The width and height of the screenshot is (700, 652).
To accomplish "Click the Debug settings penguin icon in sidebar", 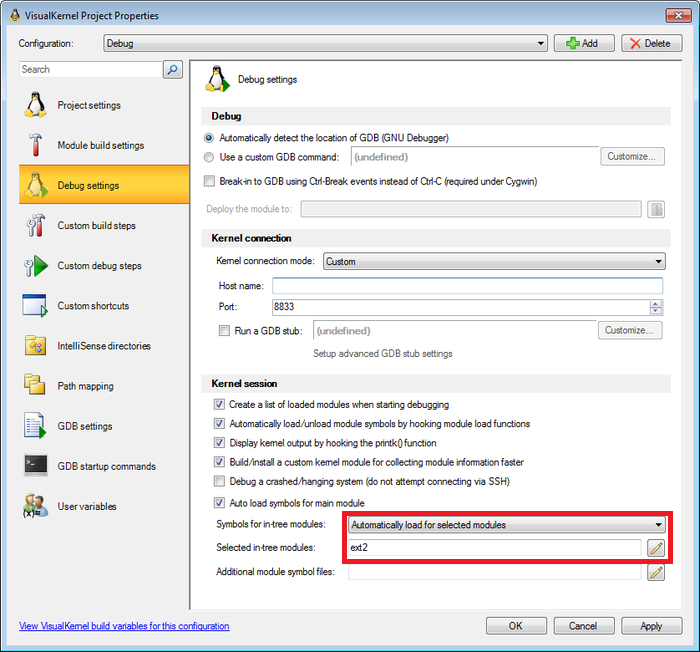I will 35,185.
